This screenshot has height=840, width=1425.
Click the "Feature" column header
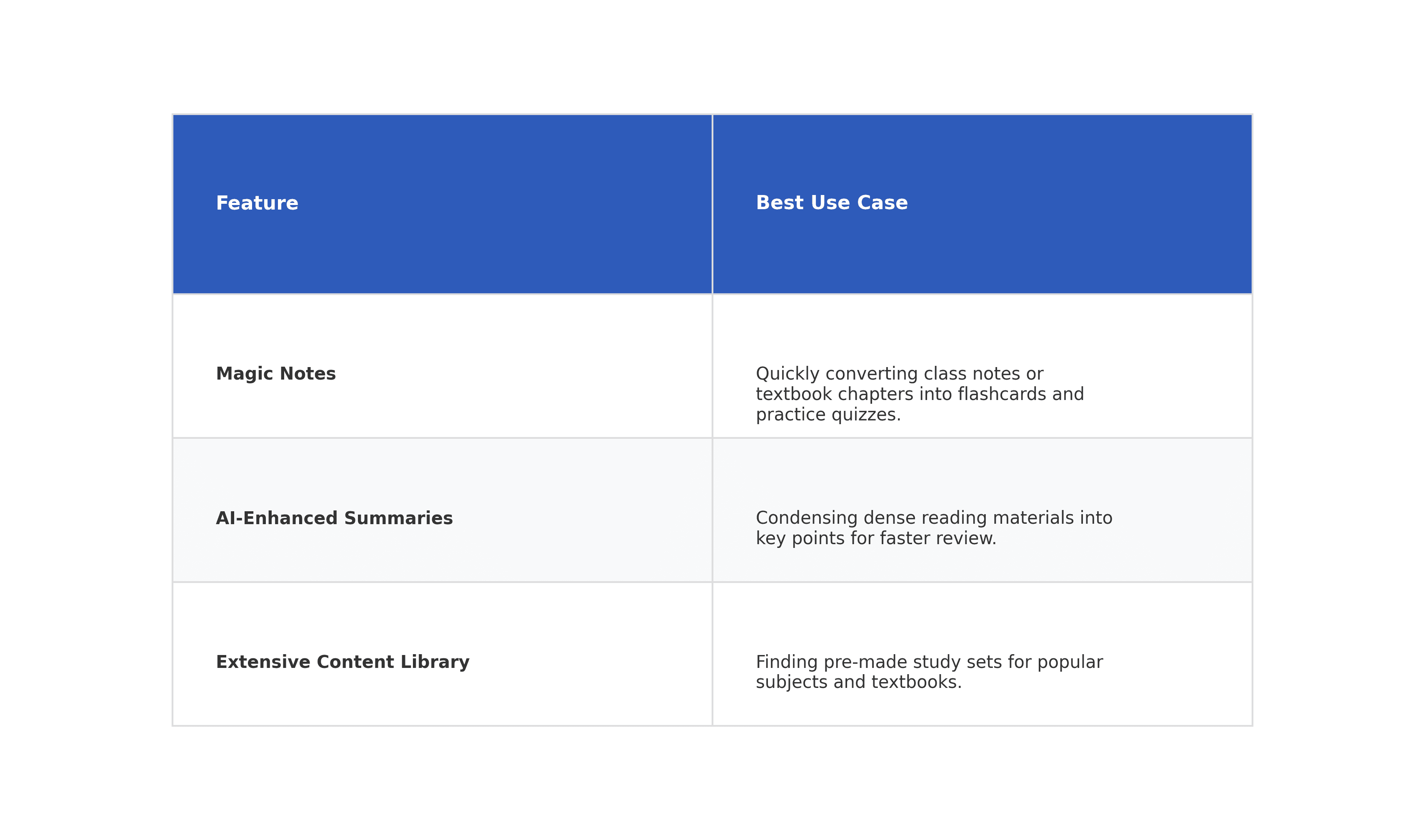pyautogui.click(x=257, y=203)
